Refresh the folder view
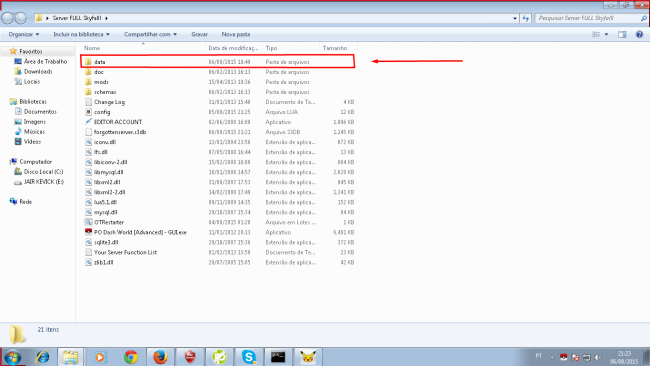650x366 pixels. coord(526,18)
